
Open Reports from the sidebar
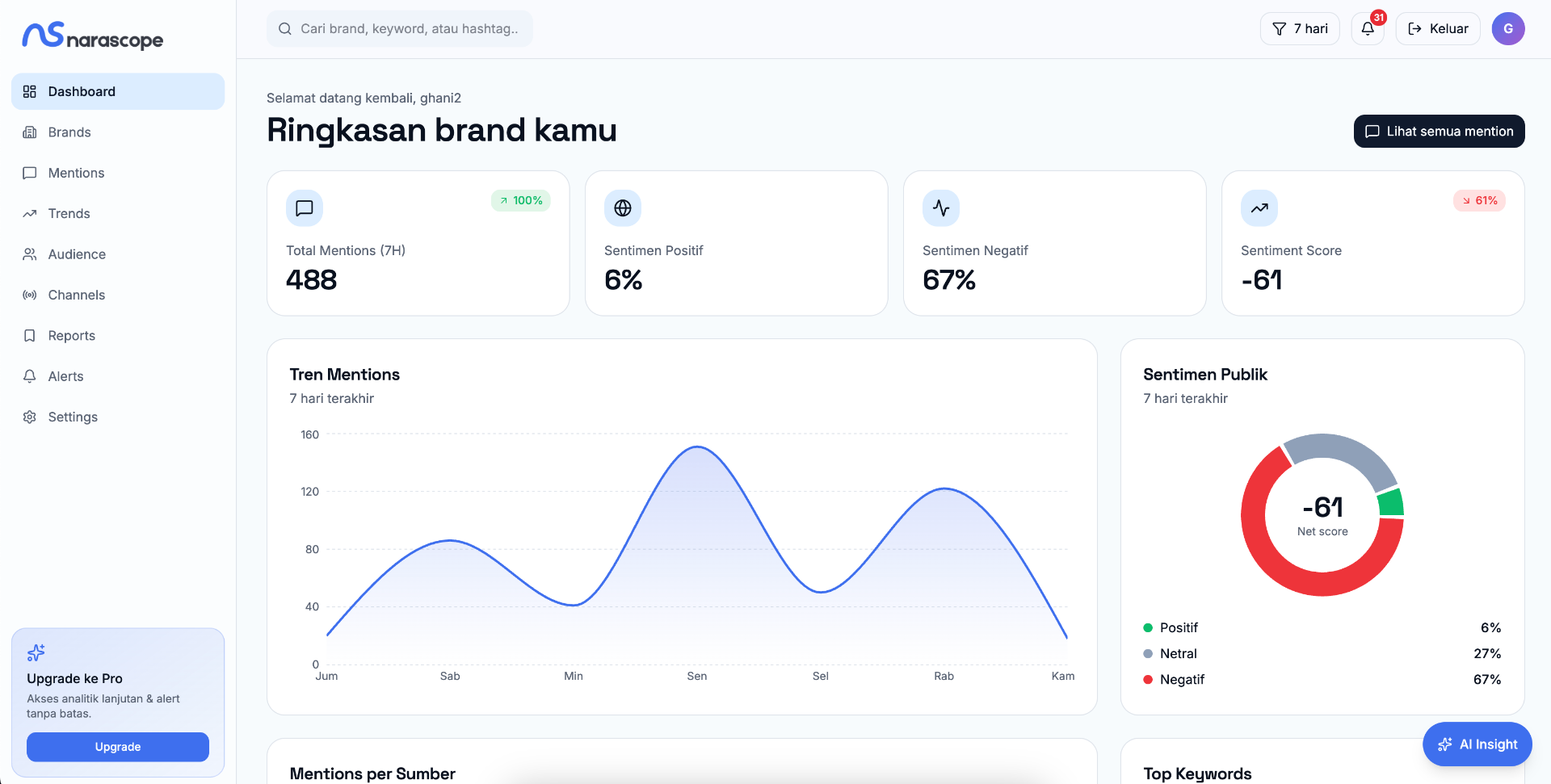[118, 335]
